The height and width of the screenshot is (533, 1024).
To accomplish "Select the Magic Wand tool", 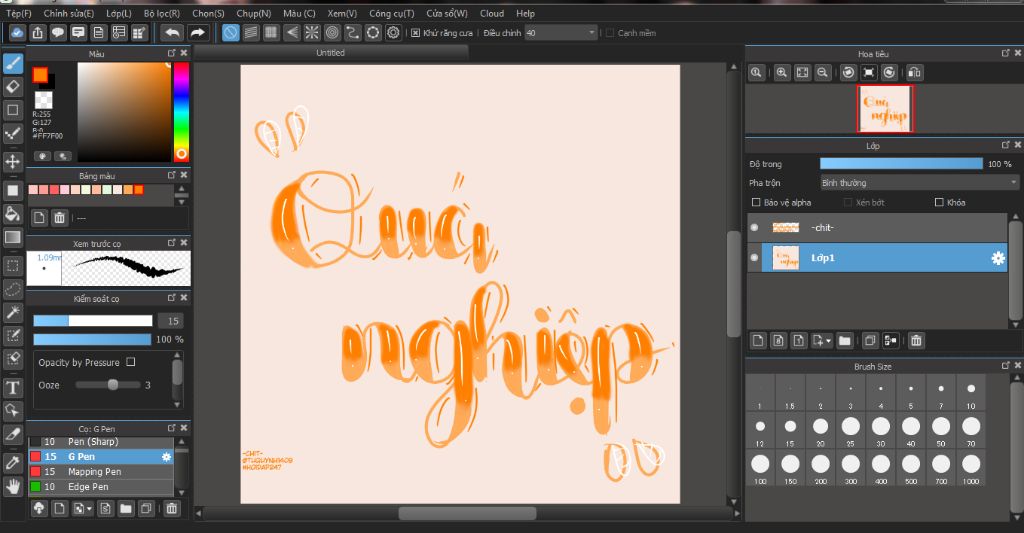I will click(x=13, y=313).
